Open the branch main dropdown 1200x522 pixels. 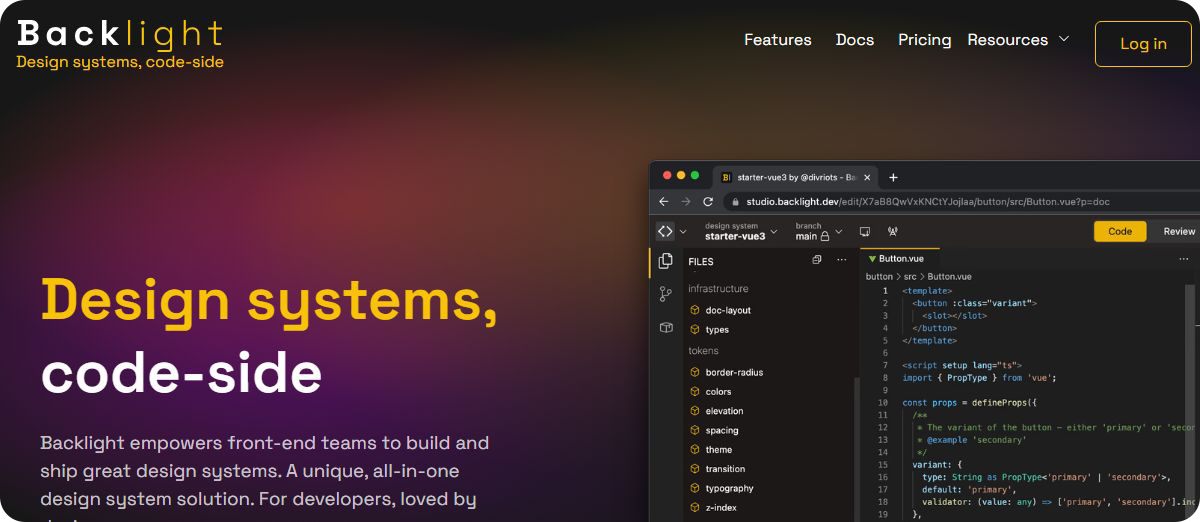[819, 231]
